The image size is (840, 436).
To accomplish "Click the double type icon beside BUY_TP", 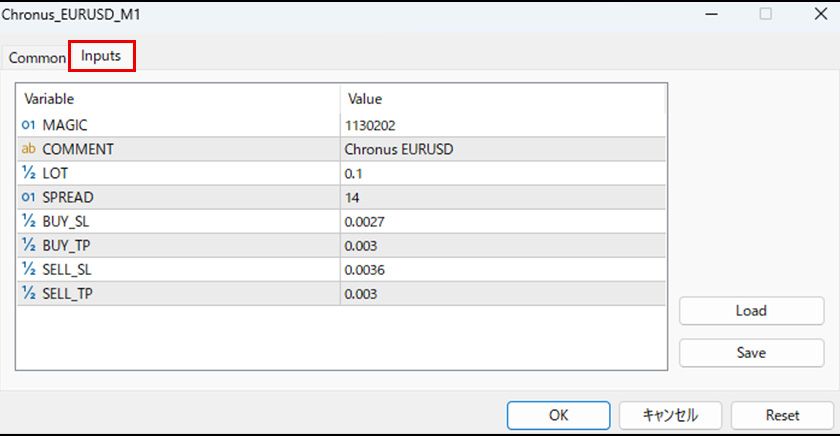I will click(x=28, y=245).
